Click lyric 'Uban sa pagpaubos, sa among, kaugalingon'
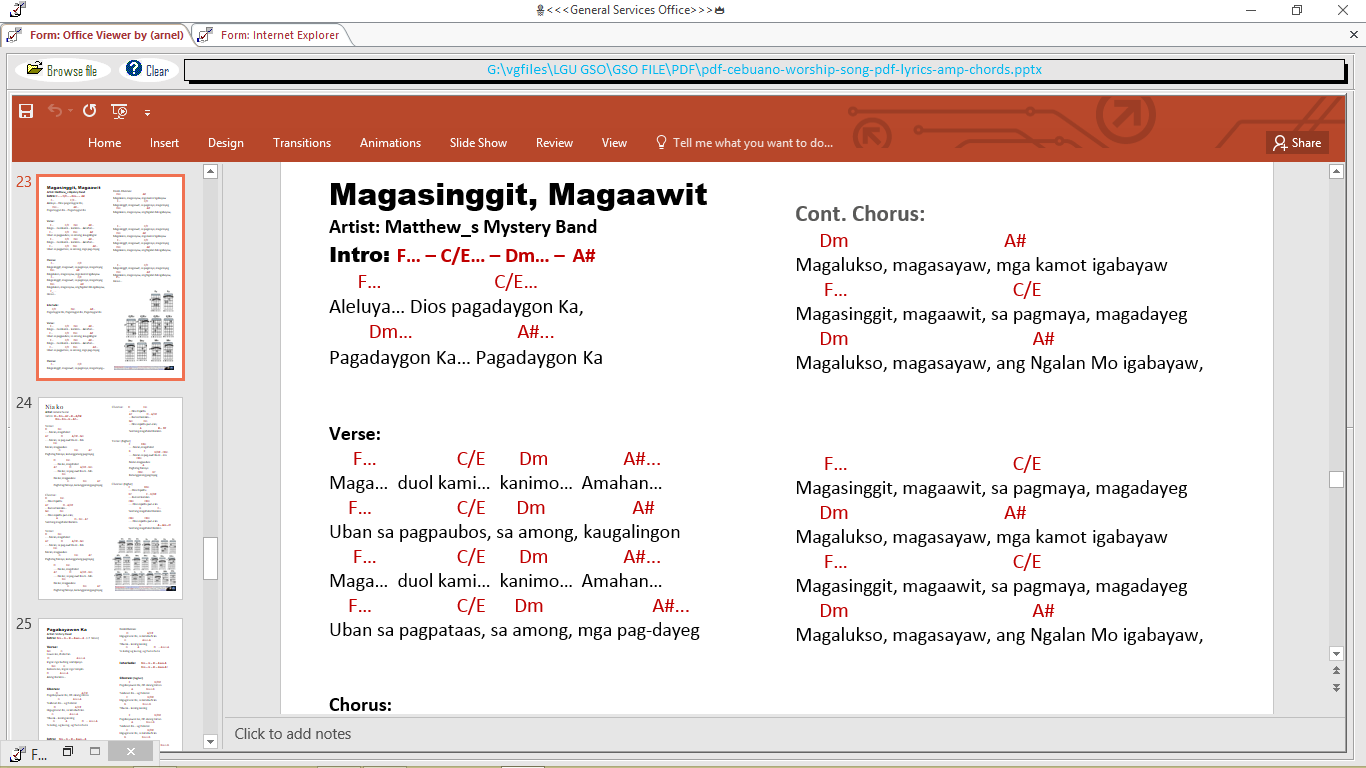The height and width of the screenshot is (768, 1366). click(505, 532)
